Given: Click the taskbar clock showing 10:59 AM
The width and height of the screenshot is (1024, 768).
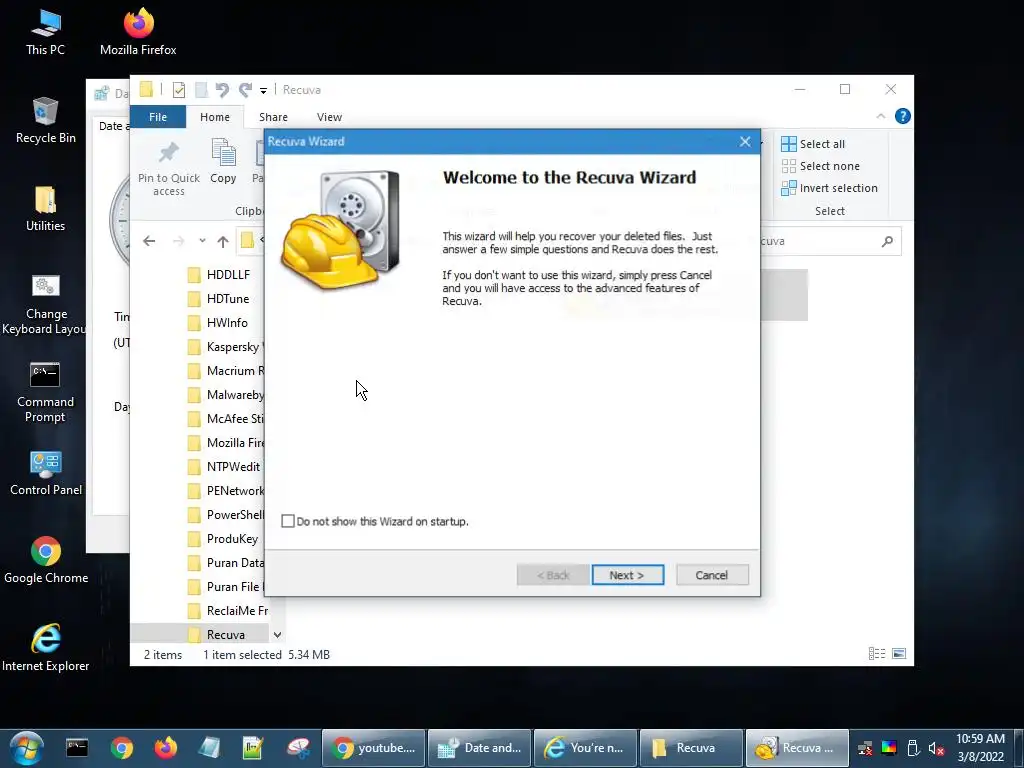Looking at the screenshot, I should click(980, 748).
